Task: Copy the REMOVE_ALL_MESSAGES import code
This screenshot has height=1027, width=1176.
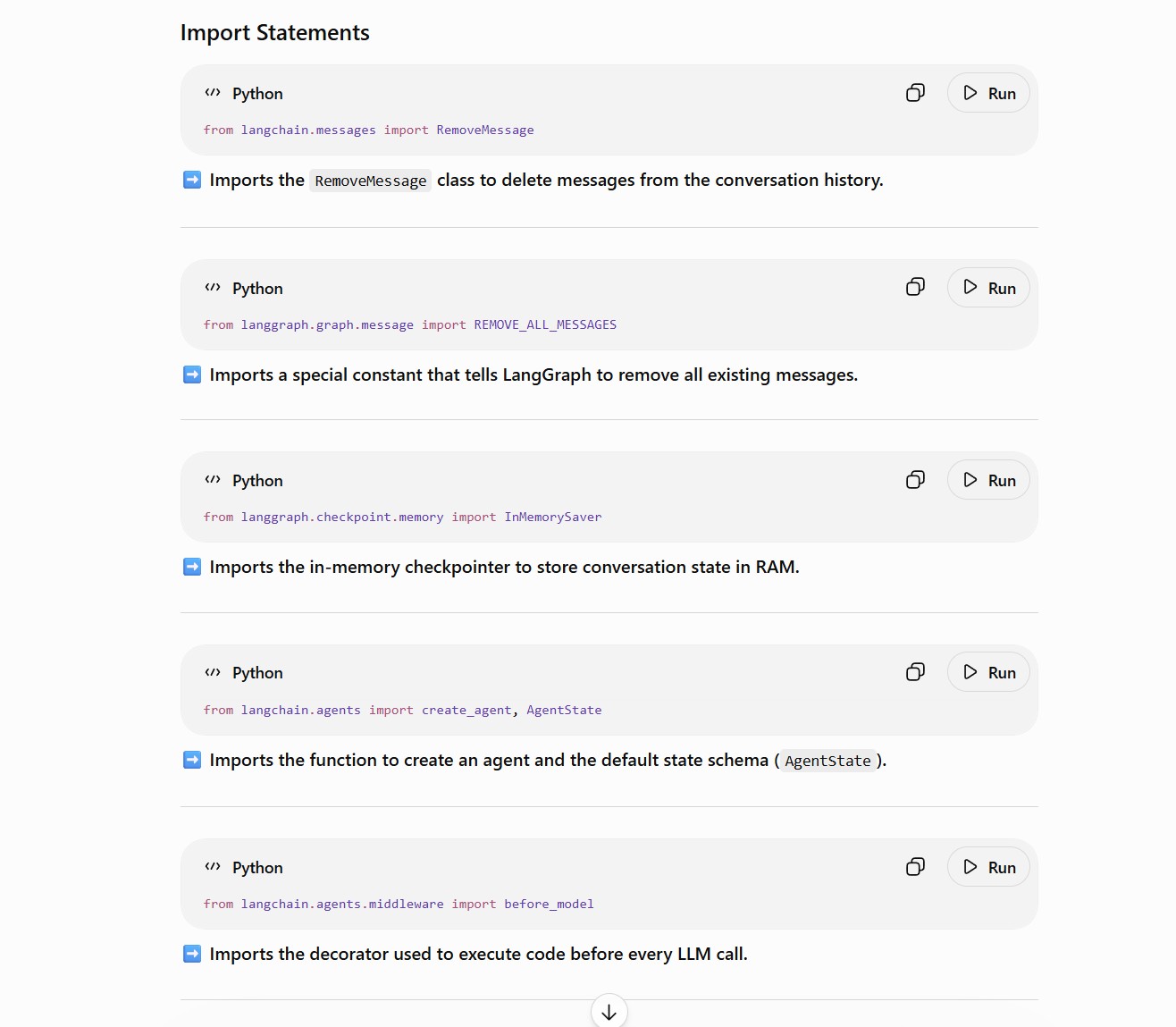Action: coord(915,287)
